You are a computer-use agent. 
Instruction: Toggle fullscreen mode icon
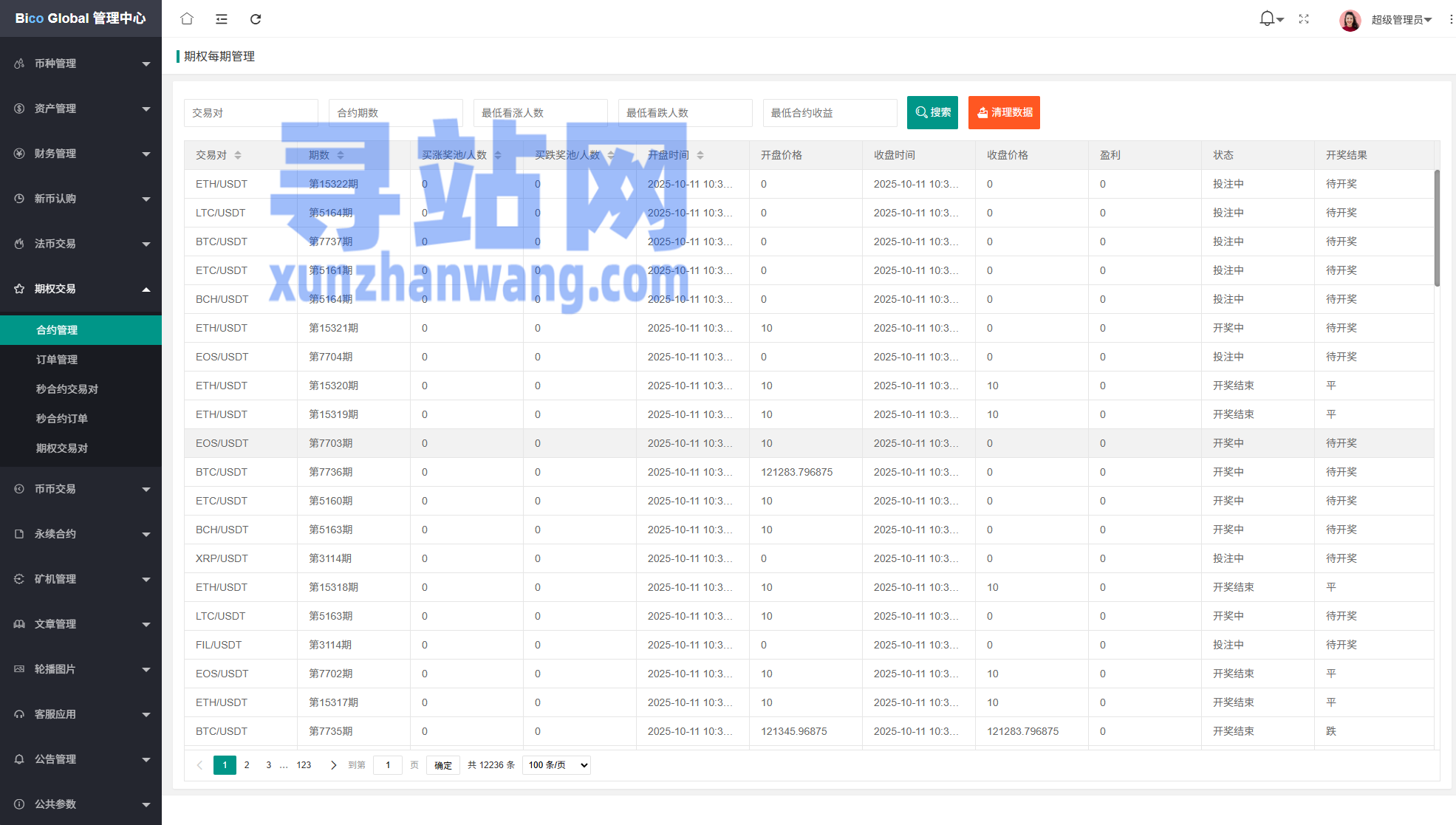(x=1304, y=18)
